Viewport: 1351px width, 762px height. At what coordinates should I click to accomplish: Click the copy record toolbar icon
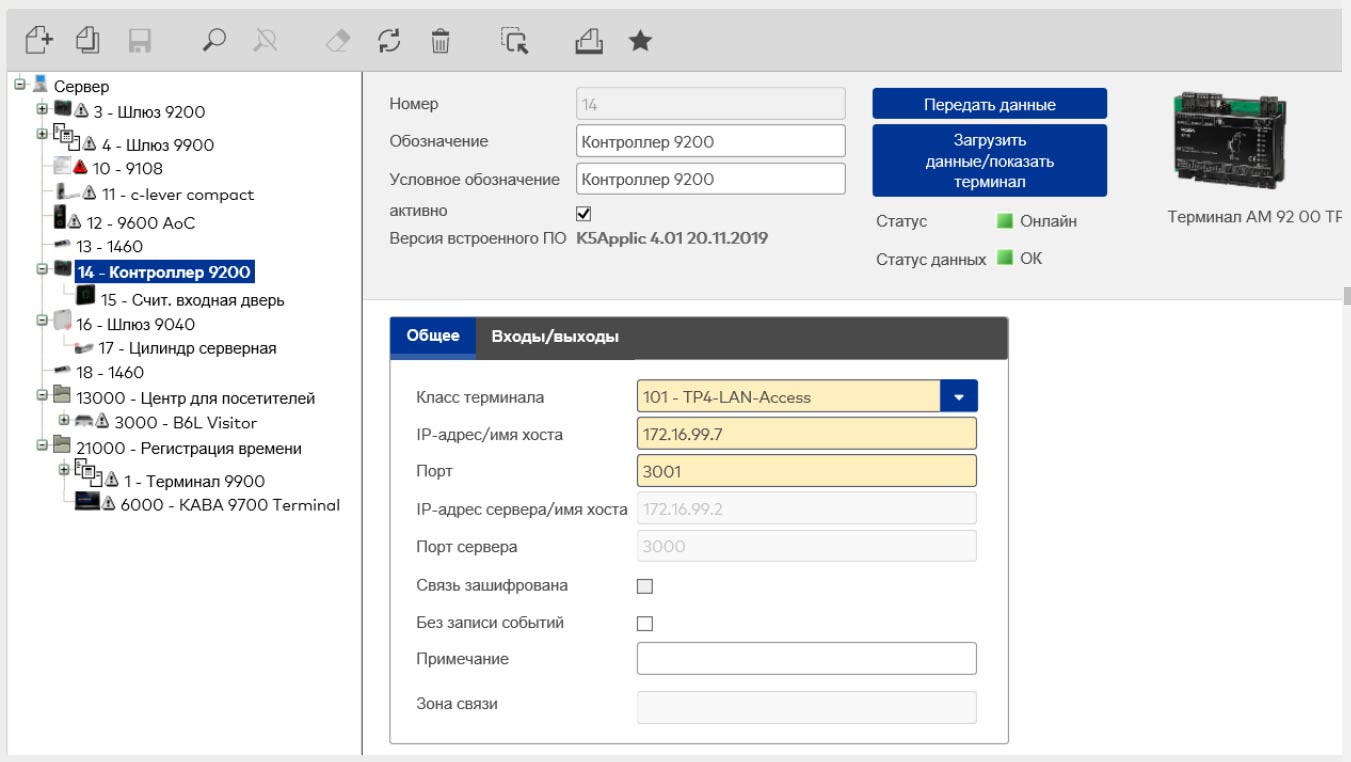[88, 40]
